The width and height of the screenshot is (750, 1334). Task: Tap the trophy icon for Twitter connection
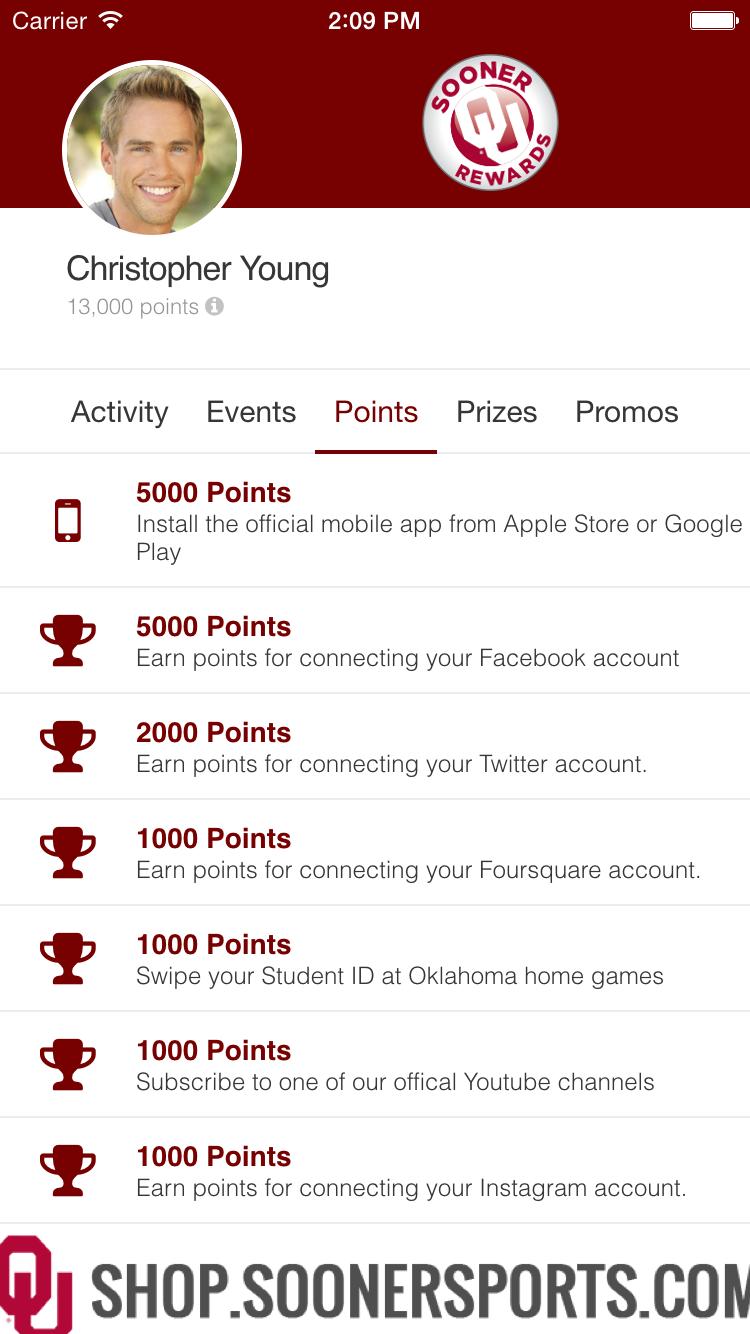pyautogui.click(x=68, y=747)
